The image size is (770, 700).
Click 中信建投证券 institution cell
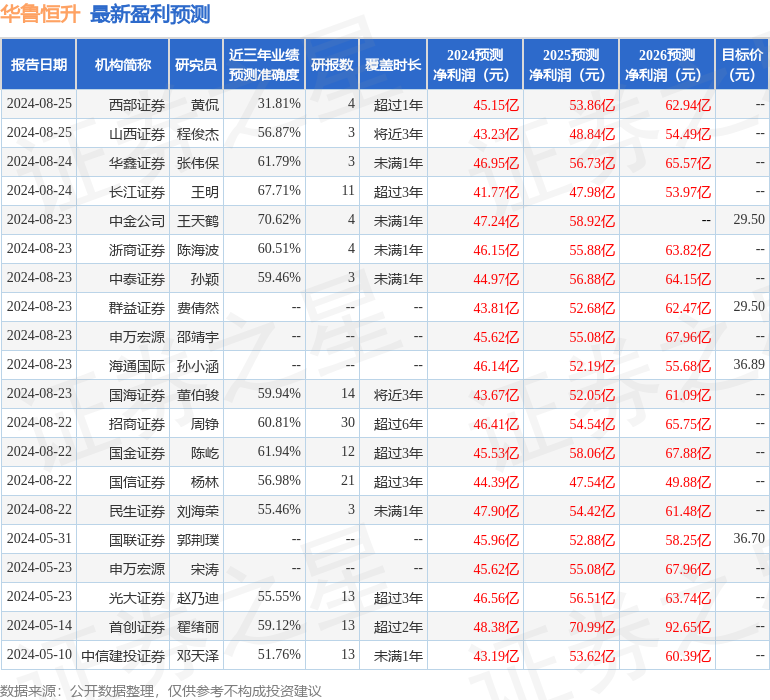(x=123, y=655)
